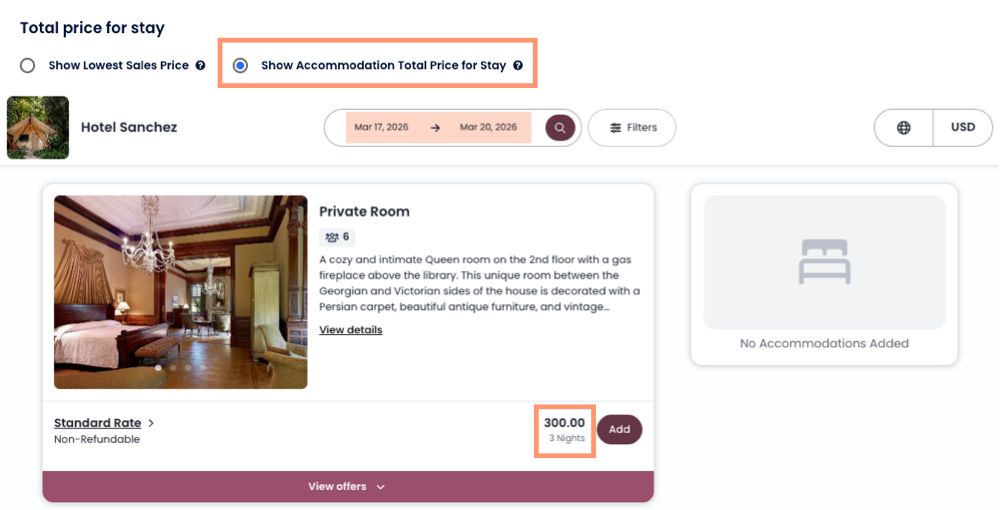Click the search magnifier icon
Screen dimensions: 1000x510
pyautogui.click(x=560, y=128)
